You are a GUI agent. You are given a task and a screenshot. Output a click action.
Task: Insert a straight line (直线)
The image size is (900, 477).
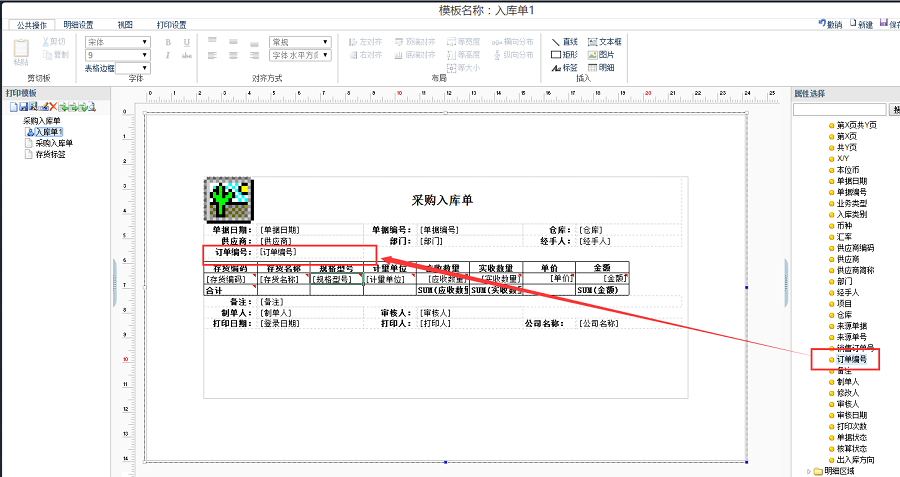(564, 42)
